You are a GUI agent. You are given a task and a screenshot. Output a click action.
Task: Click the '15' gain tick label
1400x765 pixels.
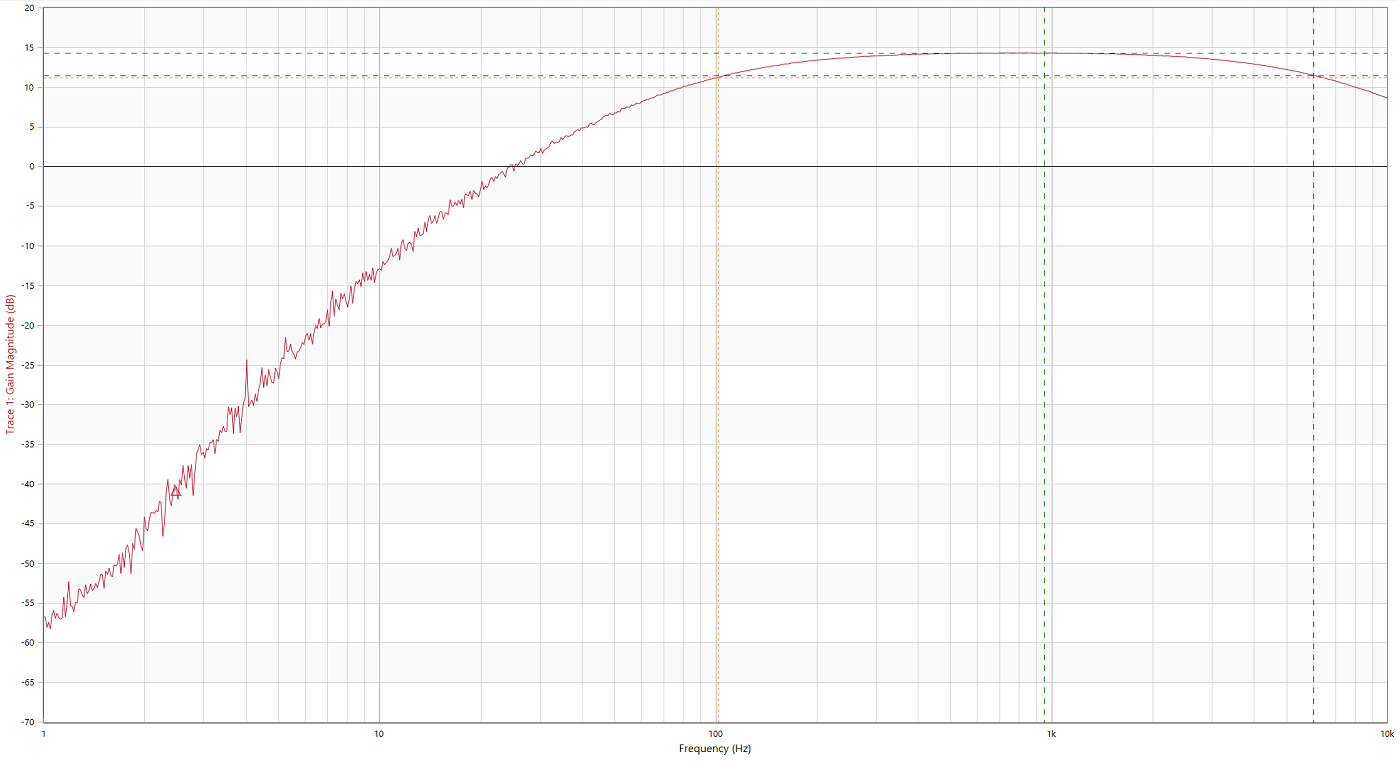coord(29,48)
